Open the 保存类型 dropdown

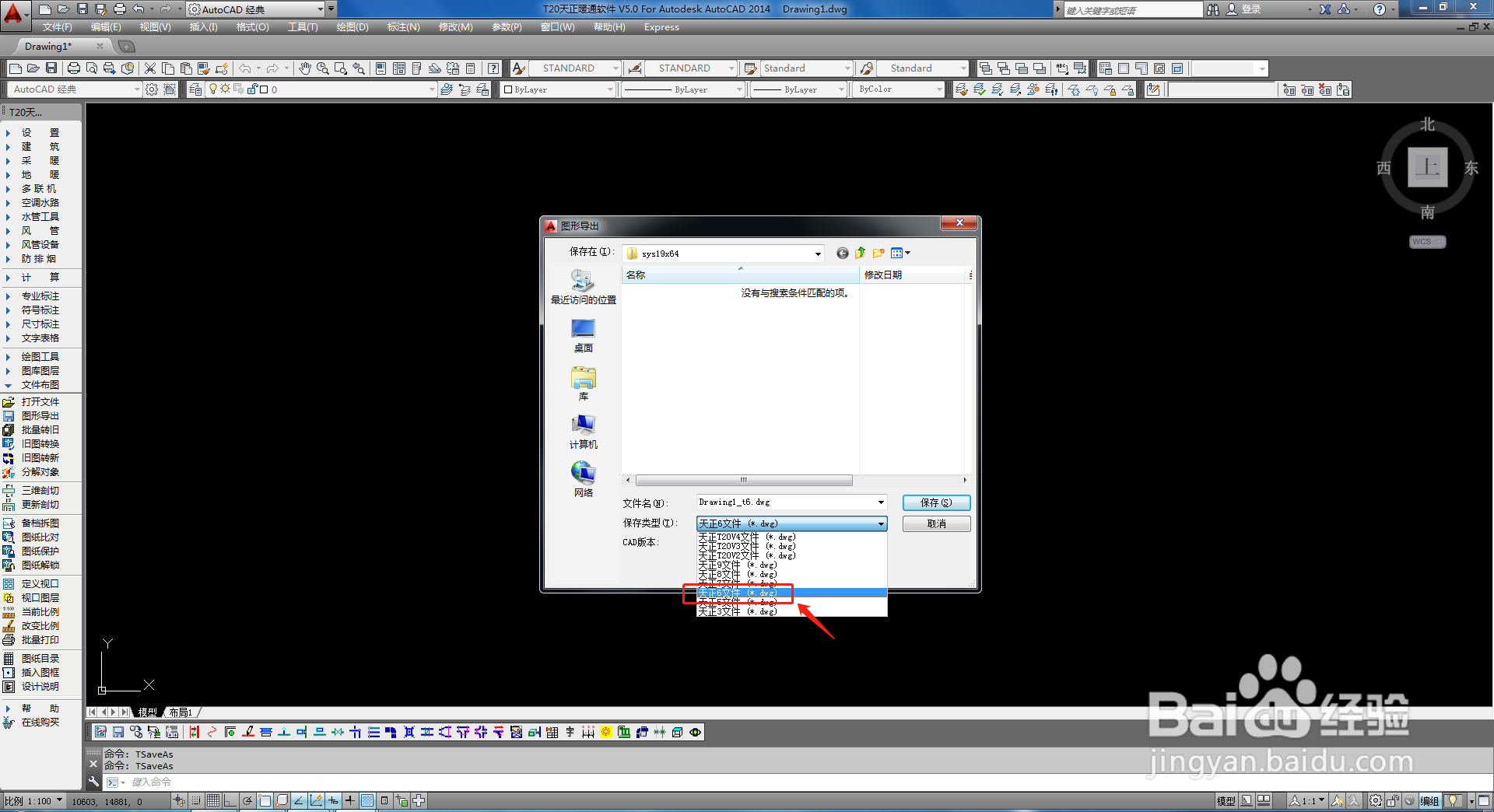coord(792,523)
